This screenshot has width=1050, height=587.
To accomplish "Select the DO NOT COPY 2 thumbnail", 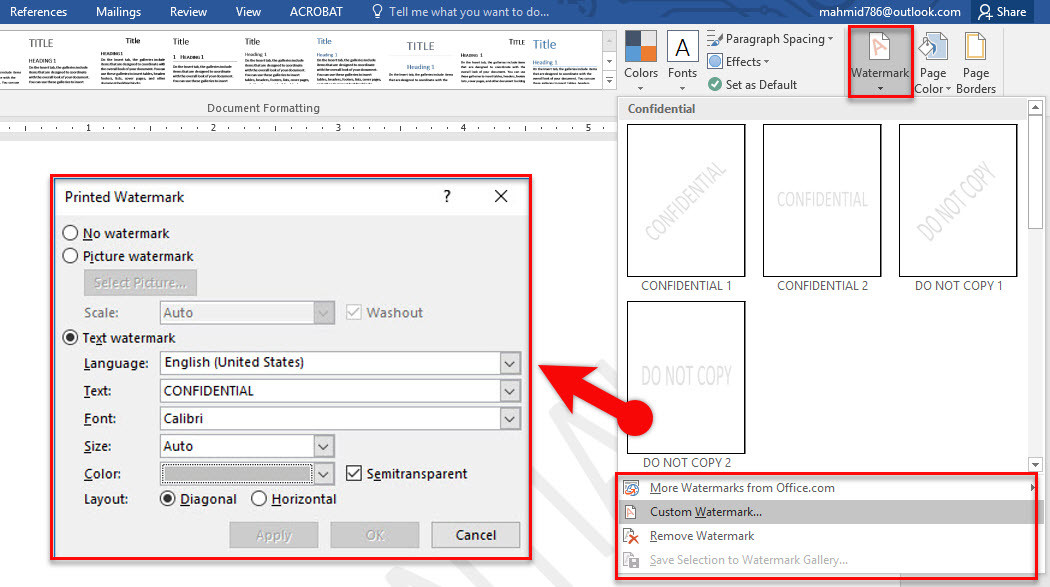I will coord(686,377).
